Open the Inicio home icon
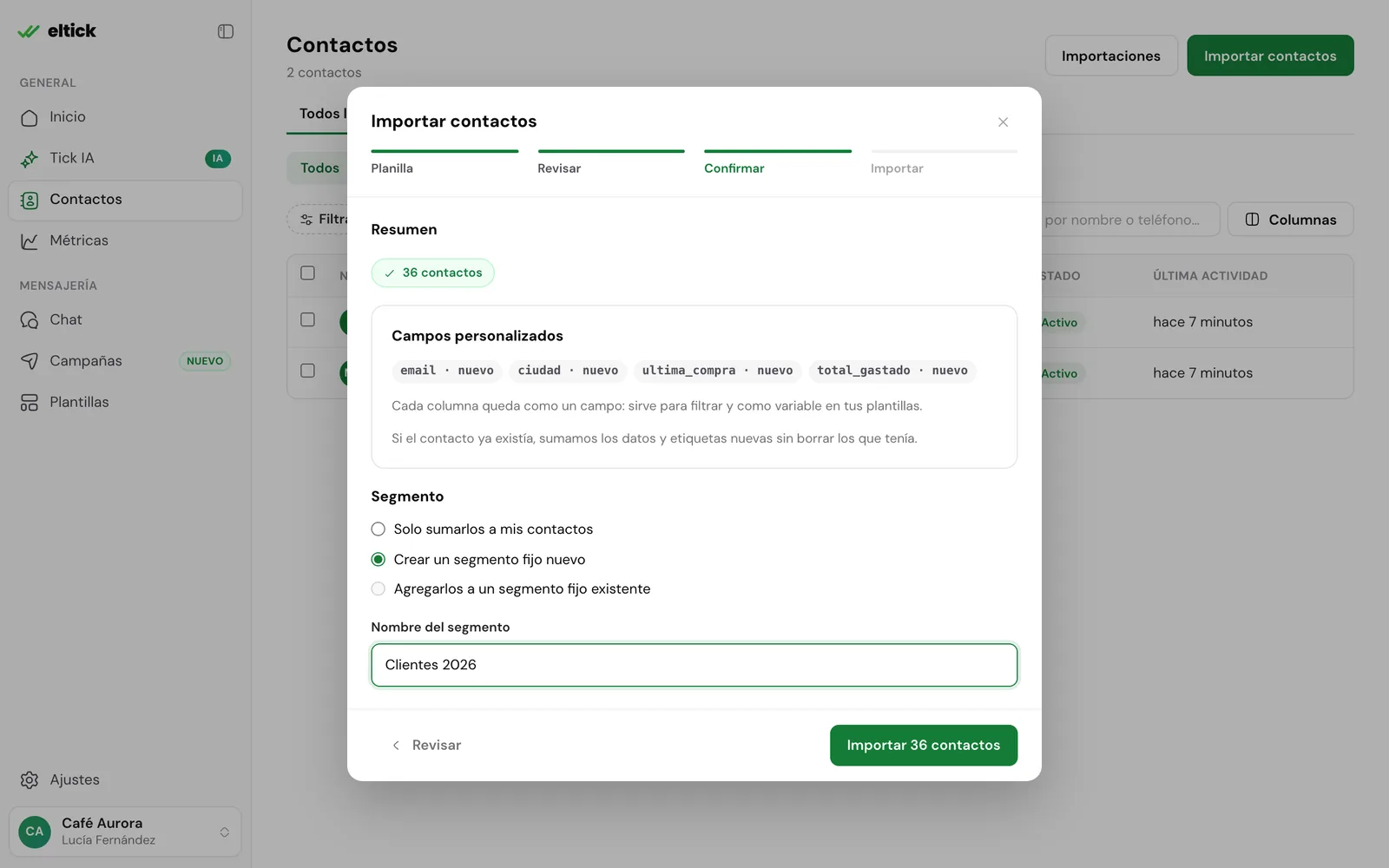This screenshot has height=868, width=1389. pos(30,117)
